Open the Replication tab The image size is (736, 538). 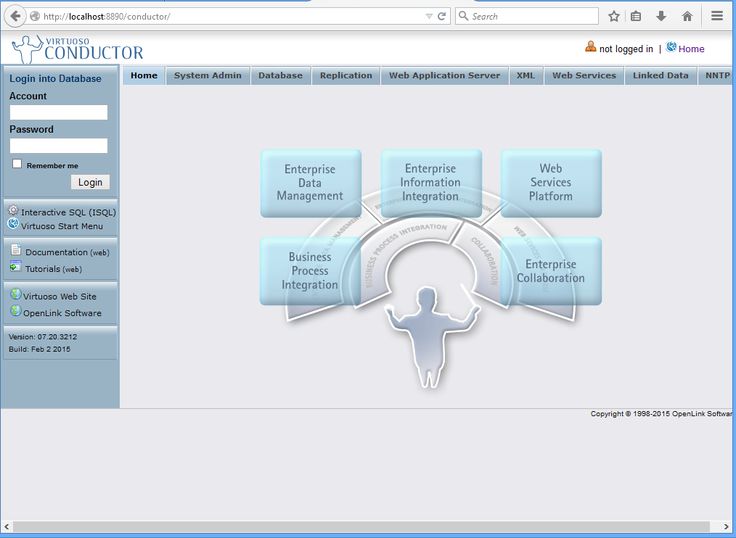tap(346, 76)
